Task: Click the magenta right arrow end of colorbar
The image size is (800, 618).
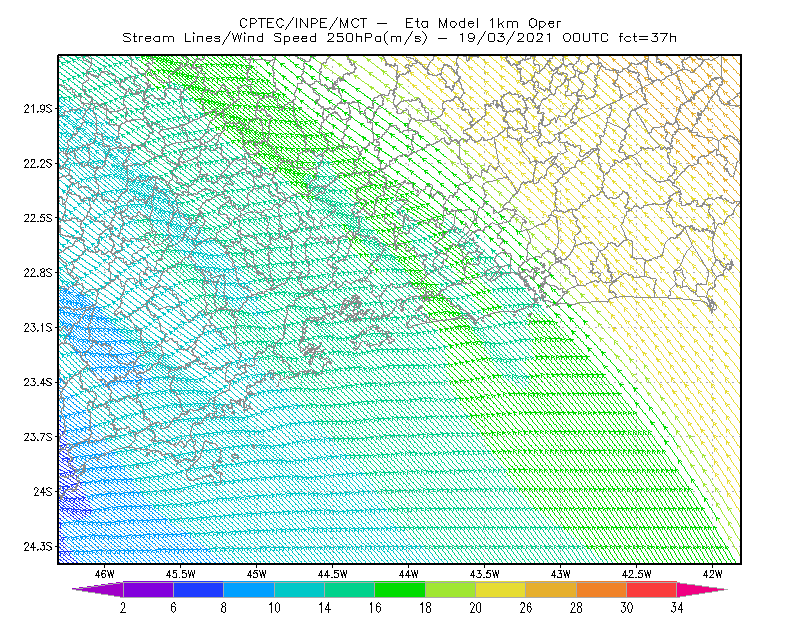Action: [x=700, y=589]
